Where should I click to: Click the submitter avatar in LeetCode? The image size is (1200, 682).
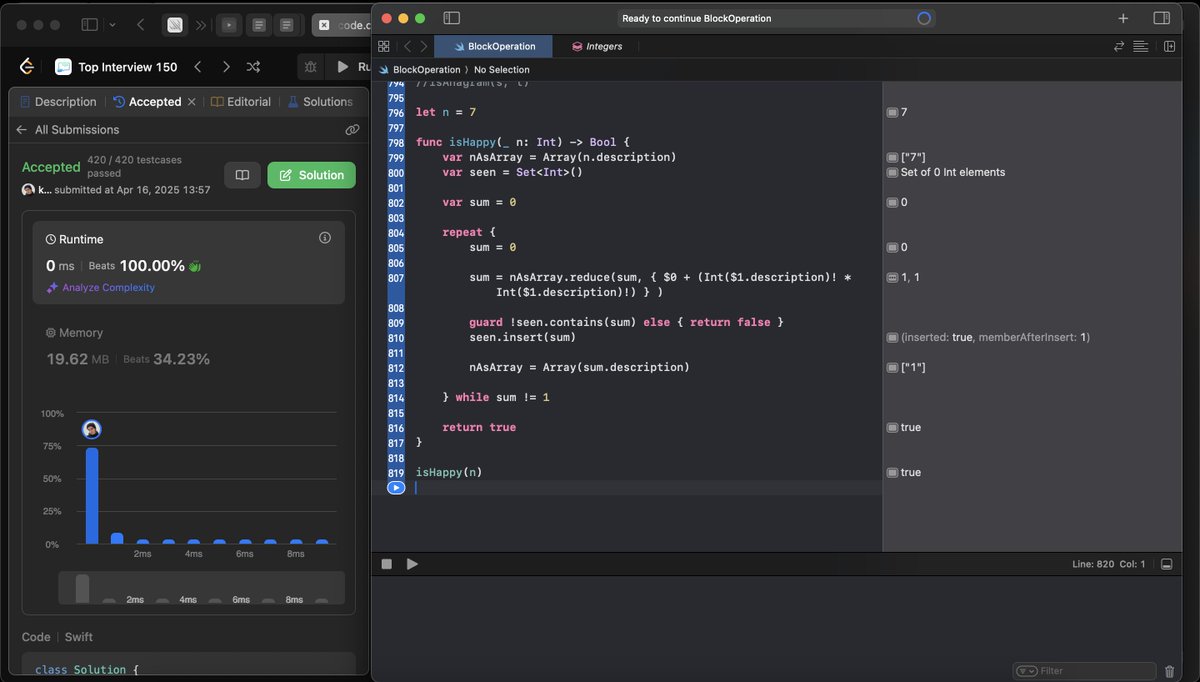pyautogui.click(x=28, y=190)
